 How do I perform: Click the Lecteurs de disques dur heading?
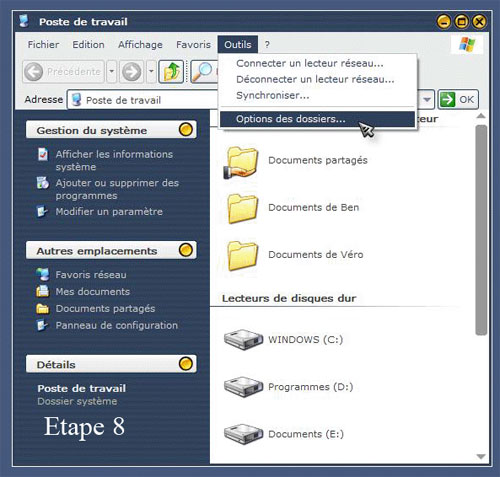[x=289, y=298]
